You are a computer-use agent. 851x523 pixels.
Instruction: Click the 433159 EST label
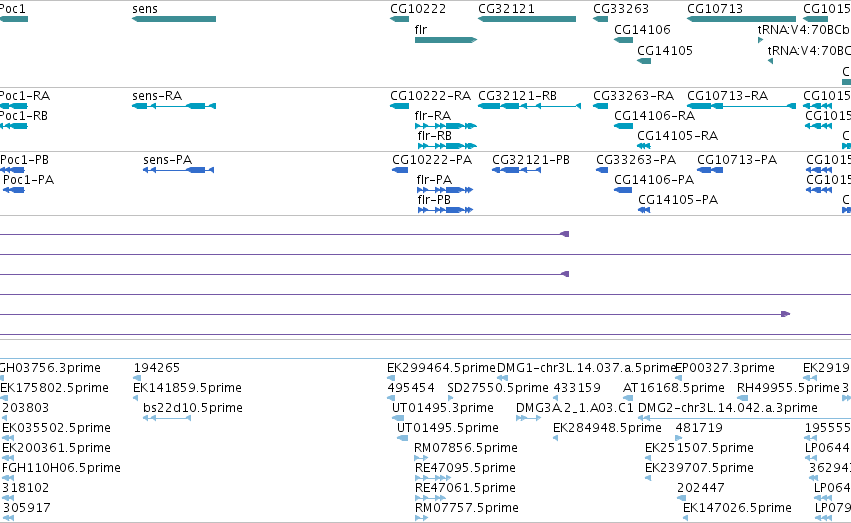(x=577, y=388)
